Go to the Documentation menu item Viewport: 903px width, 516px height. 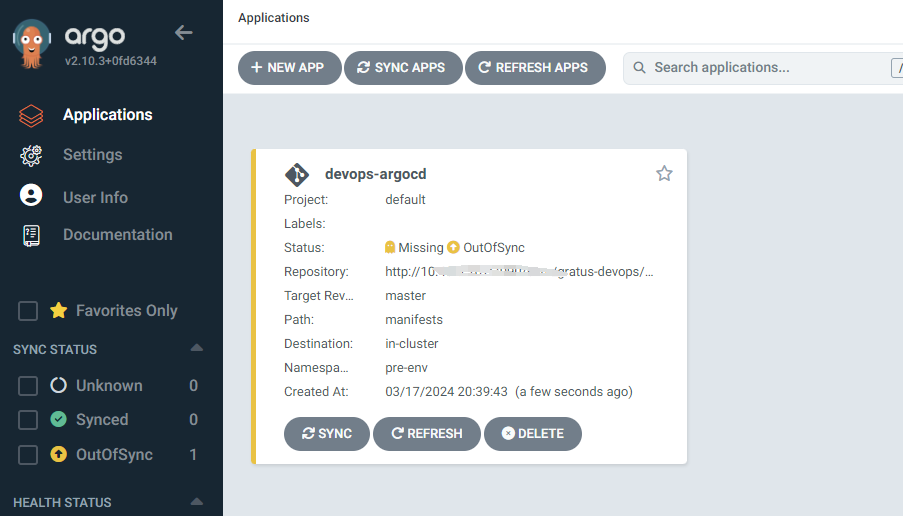coord(117,235)
